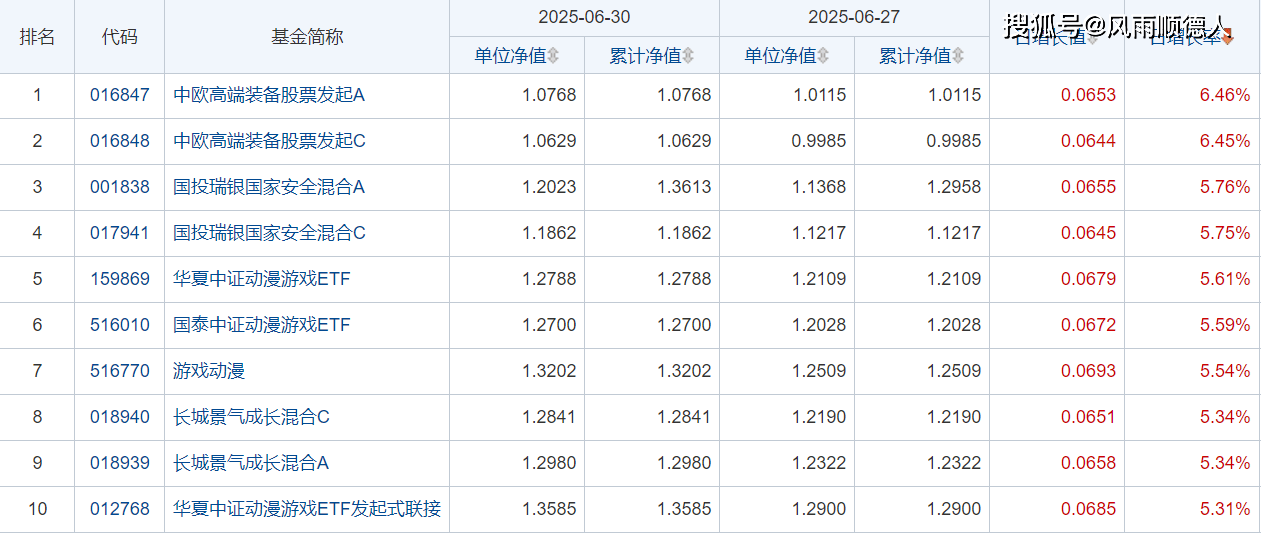Open fund code 016847
The image size is (1261, 533).
point(119,96)
